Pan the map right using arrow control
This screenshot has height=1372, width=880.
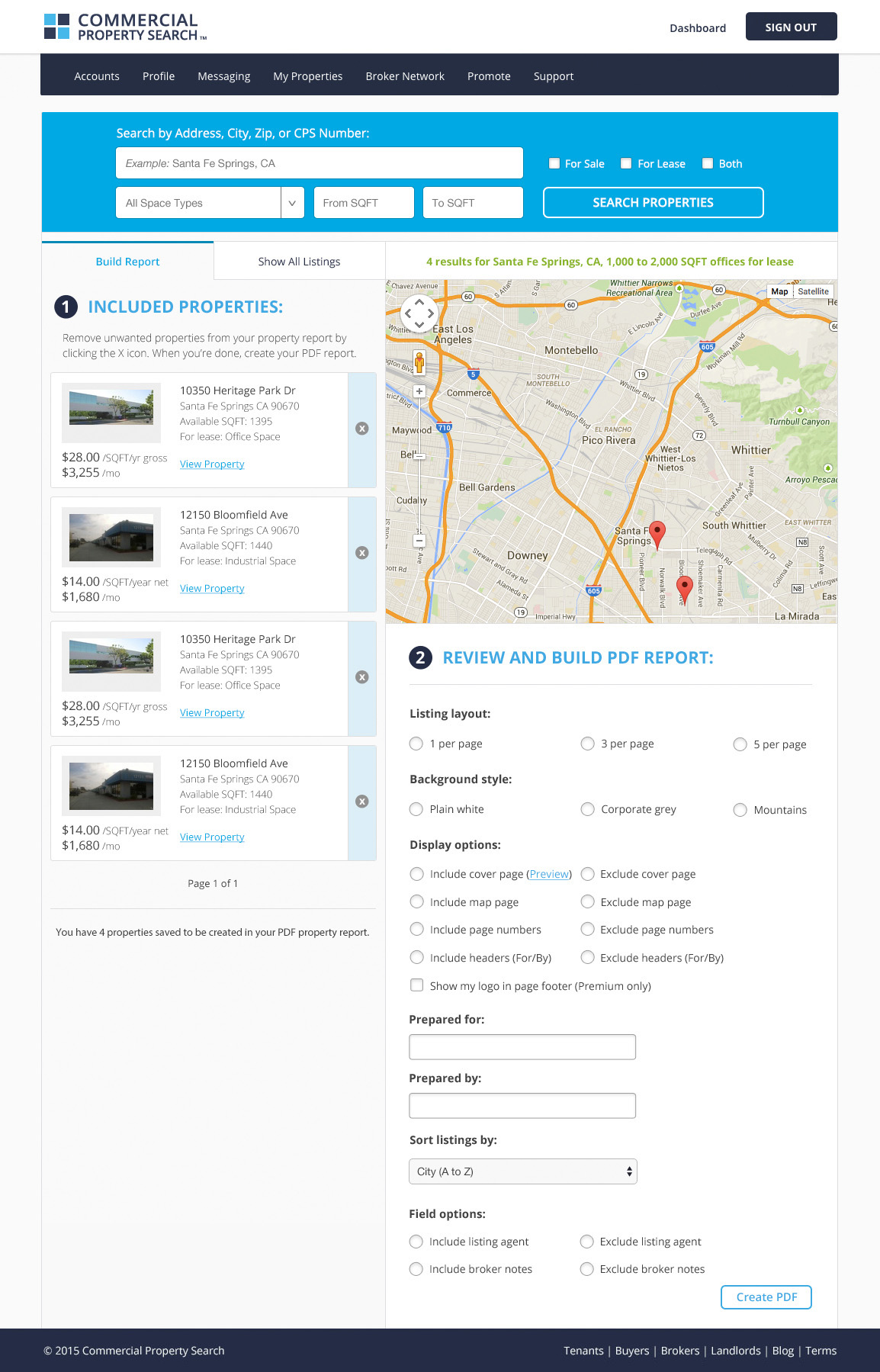tap(432, 313)
